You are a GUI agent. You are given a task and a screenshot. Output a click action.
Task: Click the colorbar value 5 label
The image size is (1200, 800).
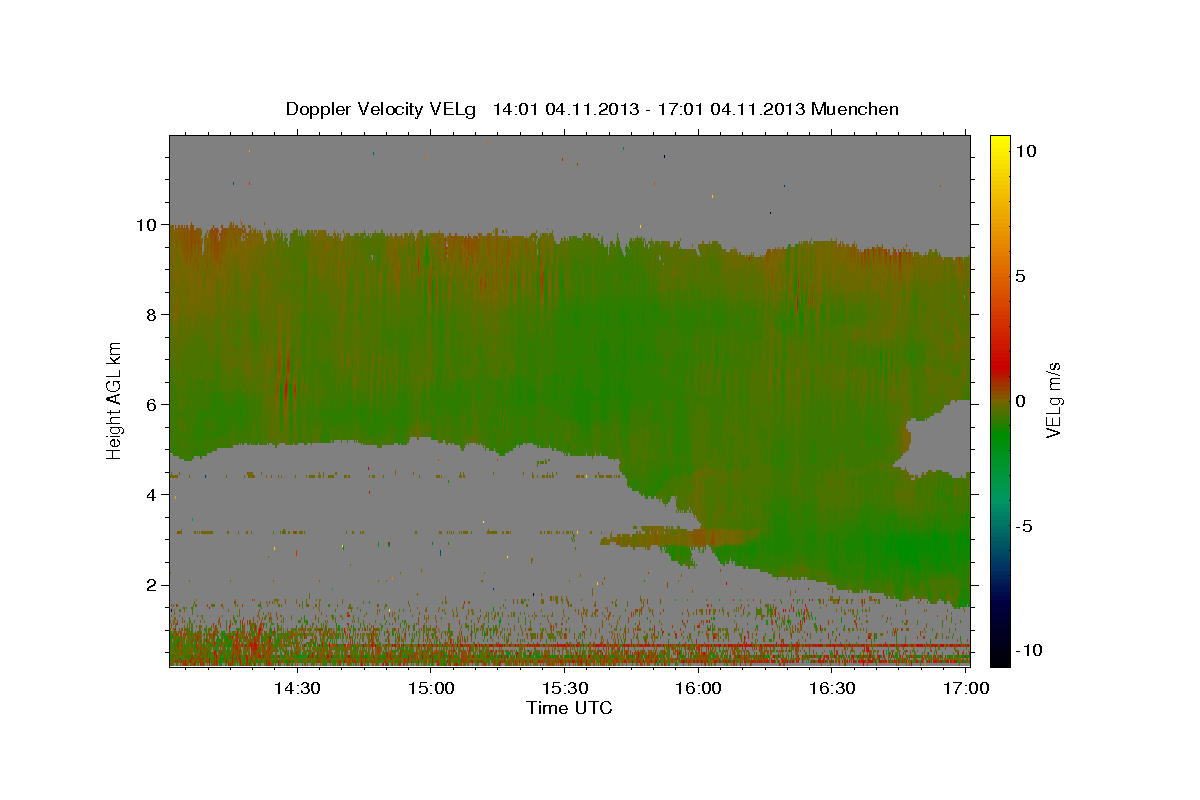pos(1021,276)
